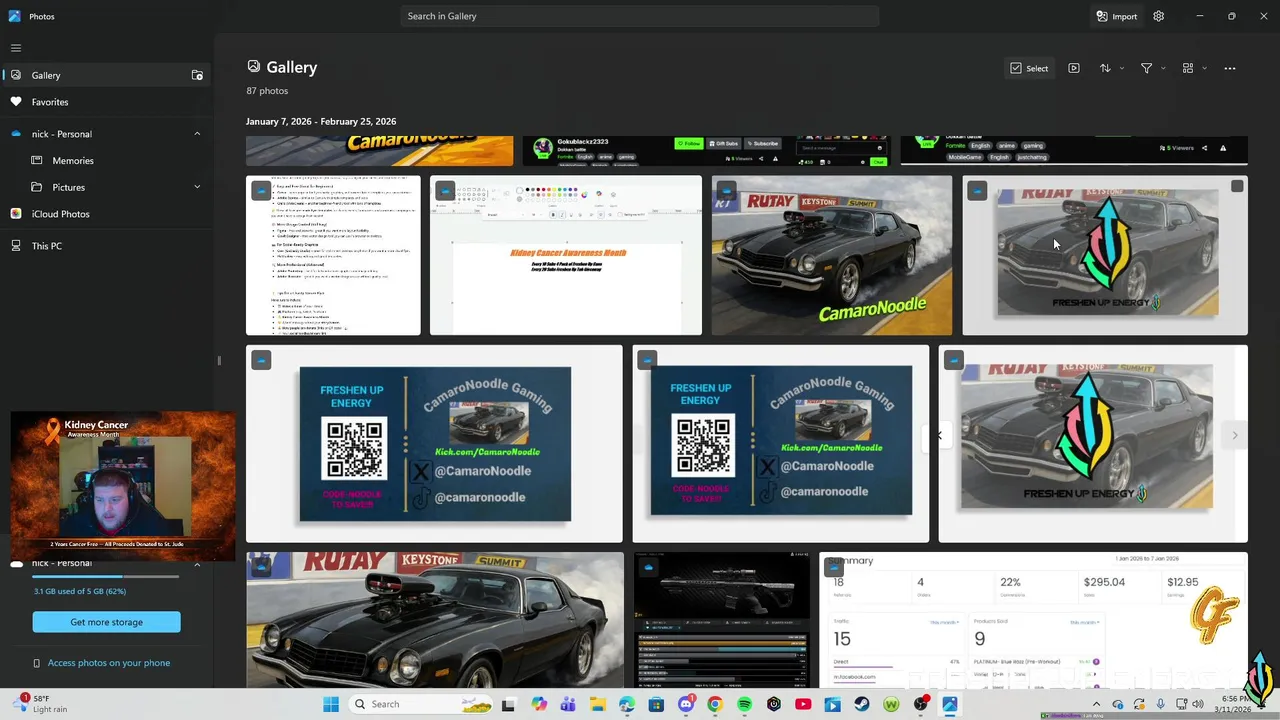
Task: Open Steam from the taskbar
Action: [862, 704]
